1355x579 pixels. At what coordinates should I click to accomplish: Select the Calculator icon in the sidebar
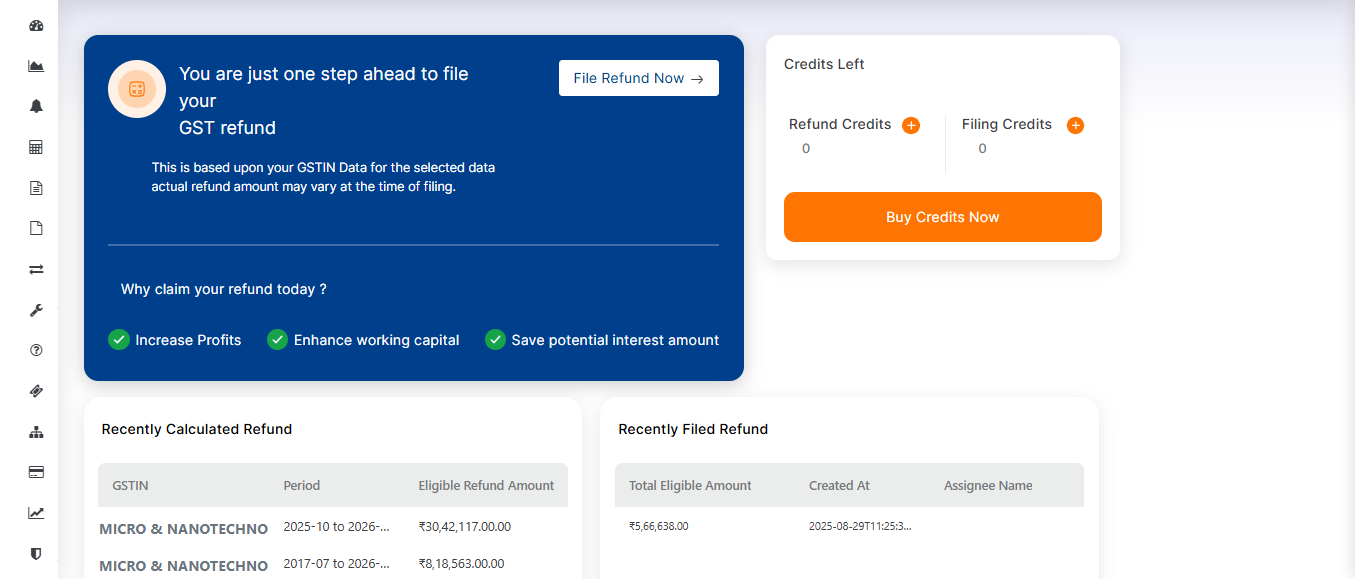(36, 146)
